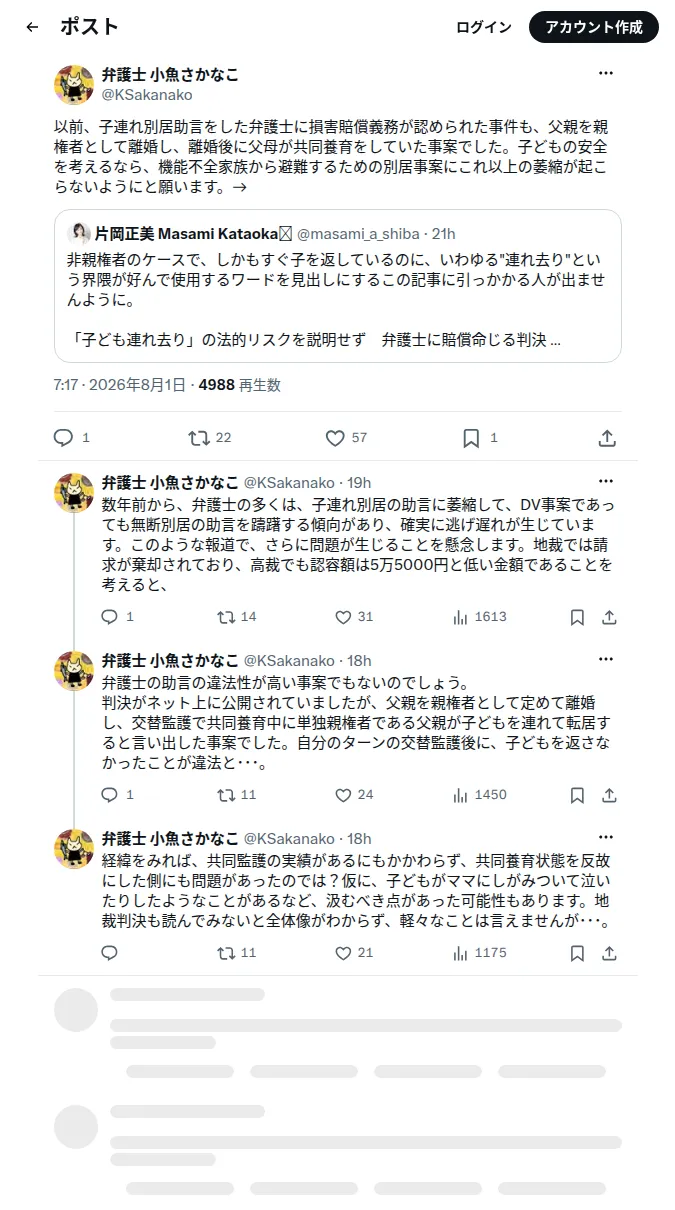675x1210 pixels.
Task: Open the quoted post by 片岡正美 Masami Kataoka
Action: point(338,286)
